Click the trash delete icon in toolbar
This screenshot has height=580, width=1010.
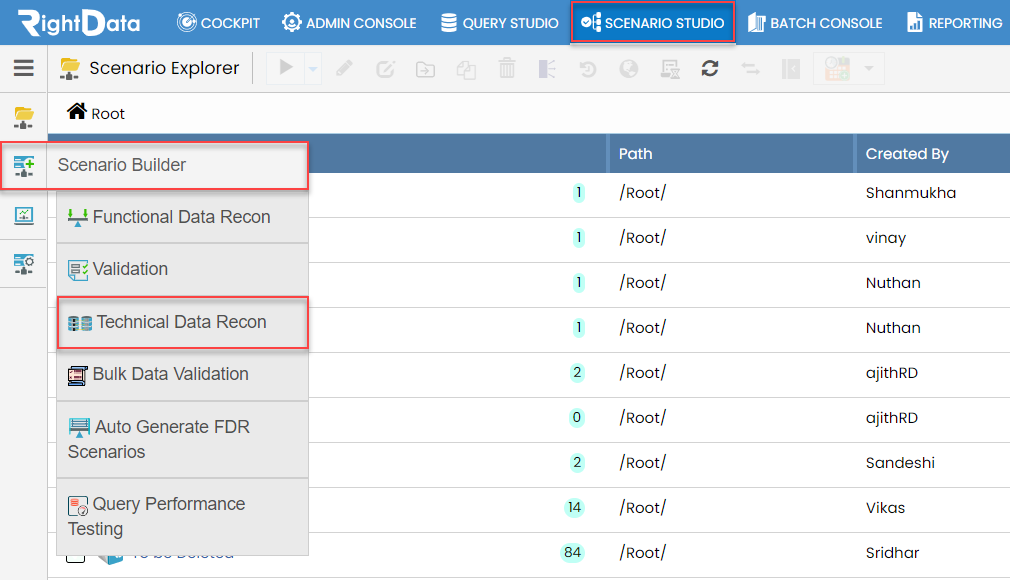tap(507, 69)
